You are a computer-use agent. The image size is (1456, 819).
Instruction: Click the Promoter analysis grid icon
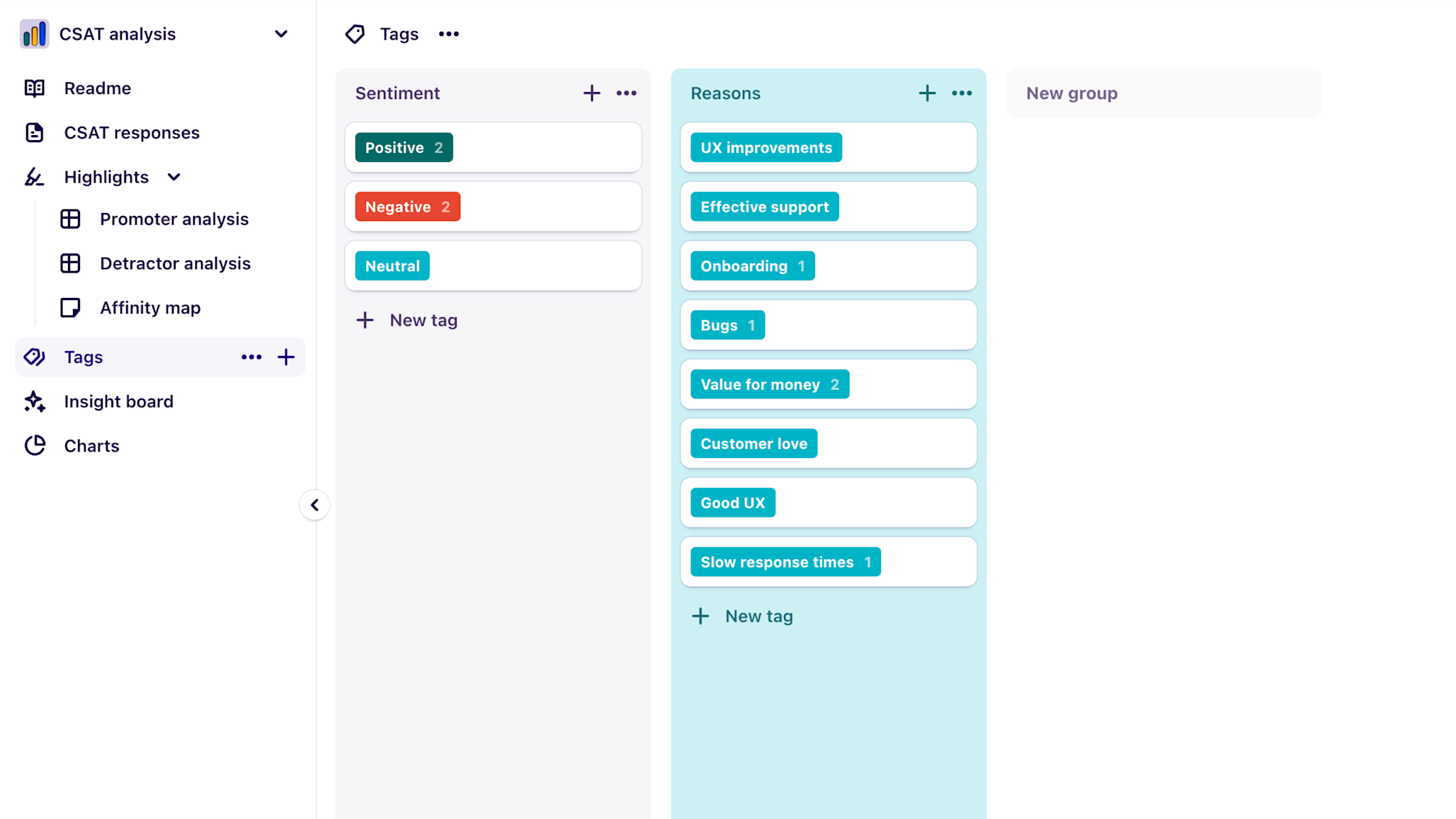(x=70, y=219)
